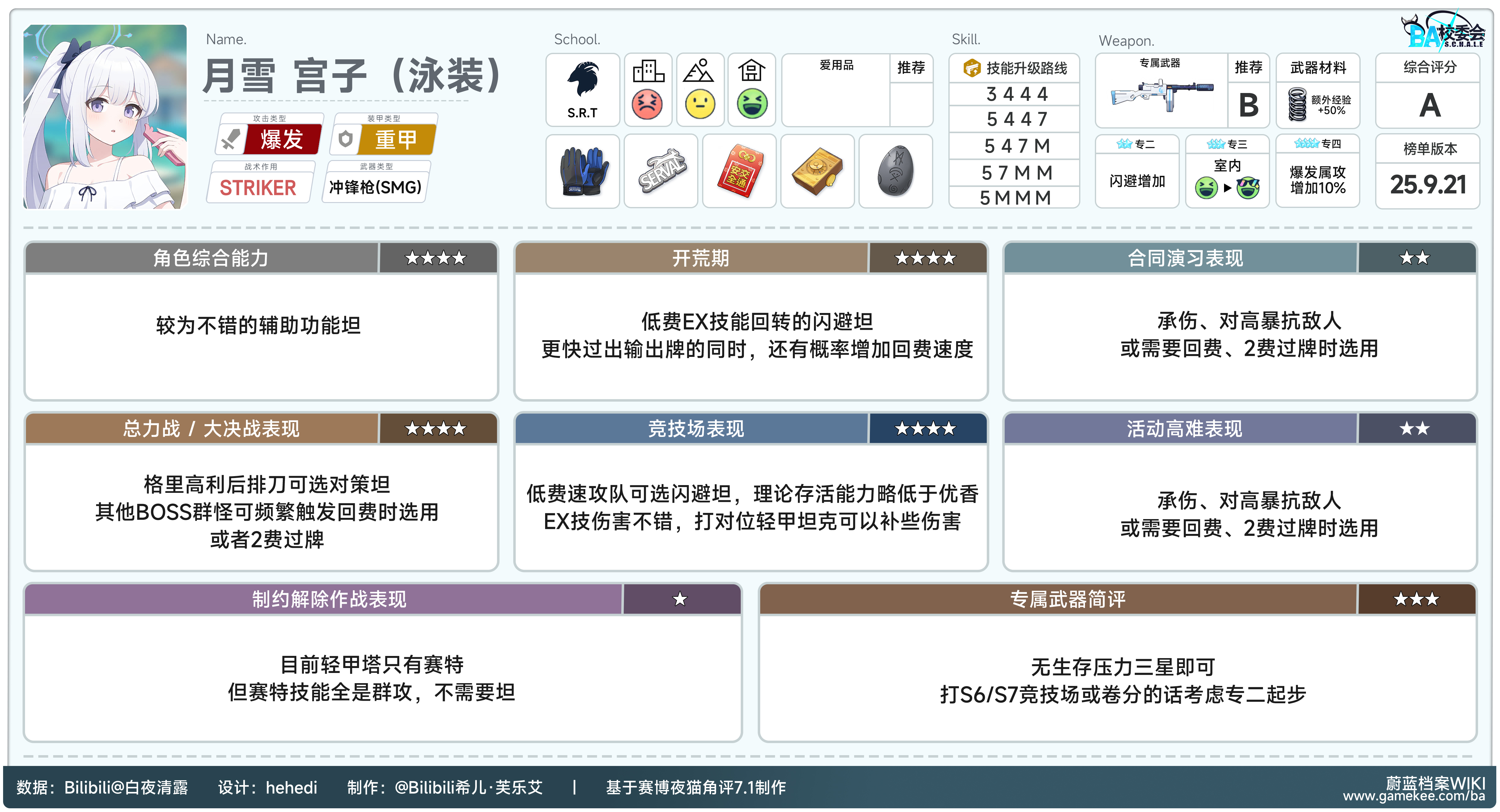Click the outdoor mountain terrain icon
The height and width of the screenshot is (812, 1500).
point(699,71)
